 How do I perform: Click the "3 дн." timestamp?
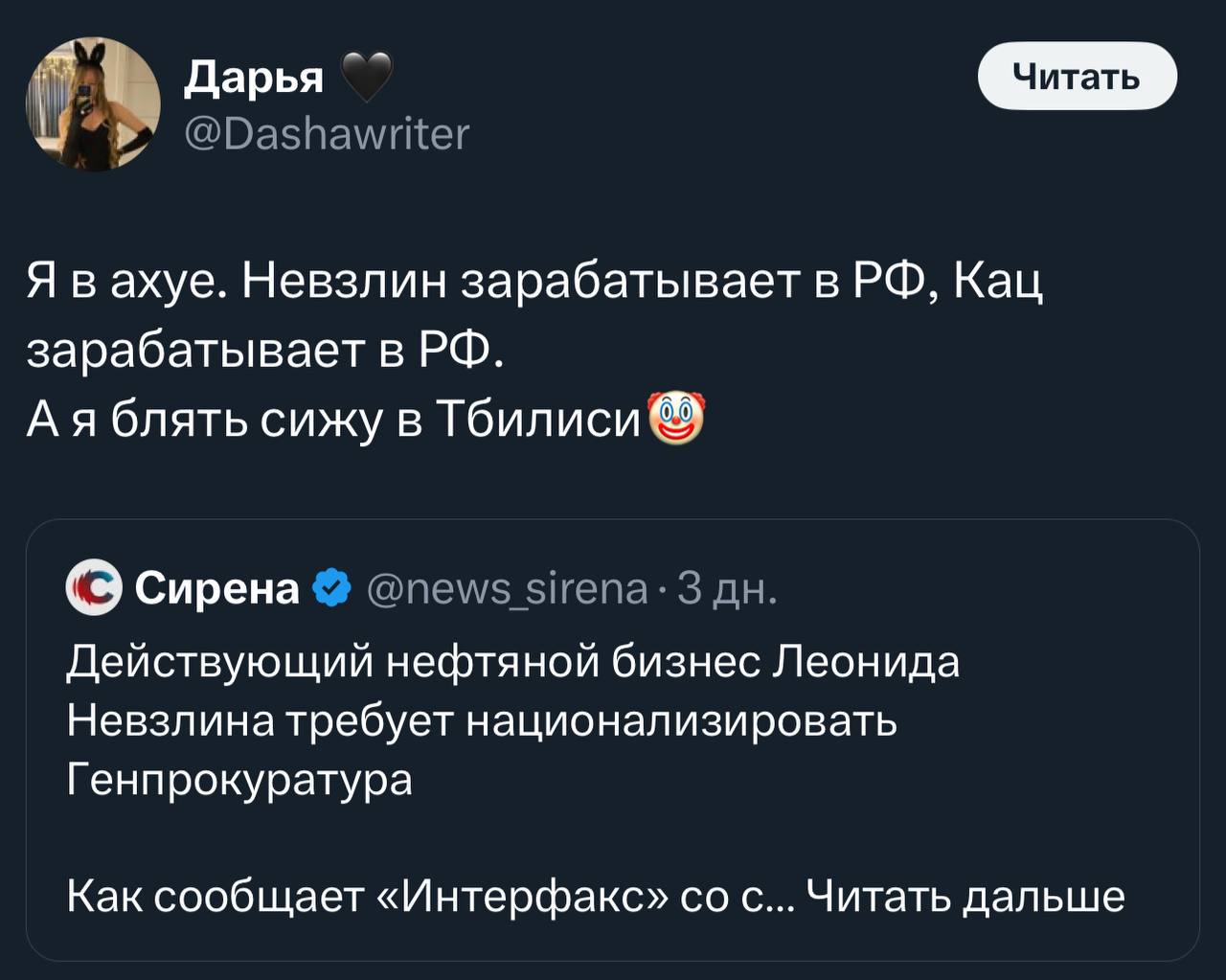coord(727,588)
